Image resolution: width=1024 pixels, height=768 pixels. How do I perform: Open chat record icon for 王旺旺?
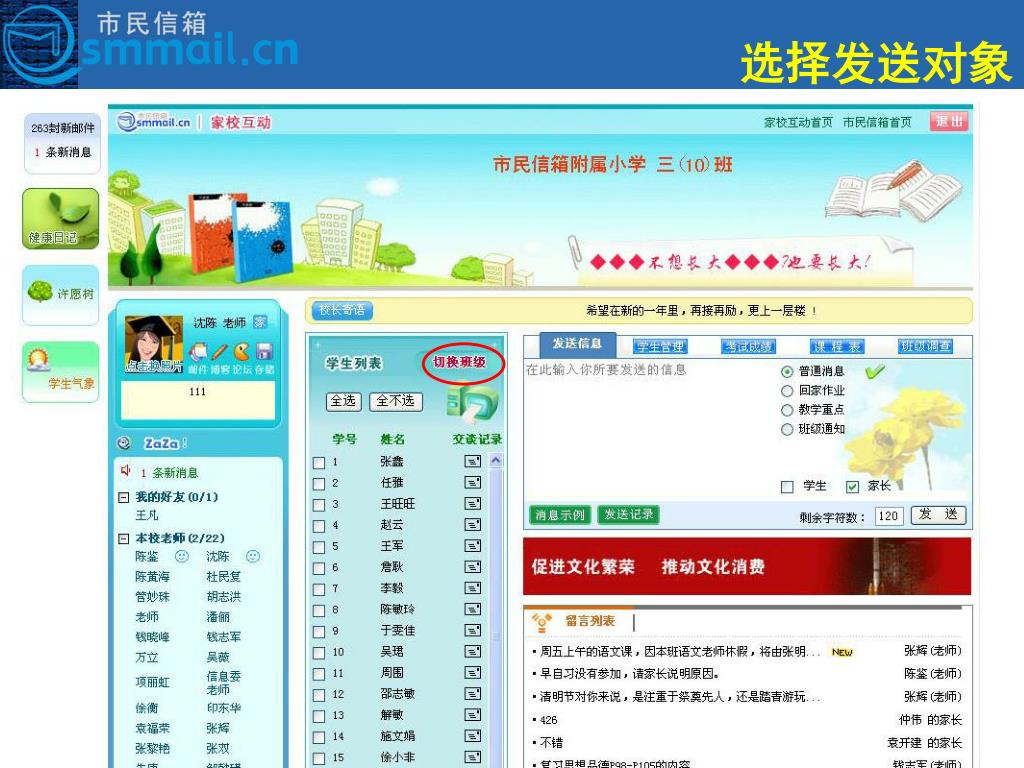tap(472, 504)
